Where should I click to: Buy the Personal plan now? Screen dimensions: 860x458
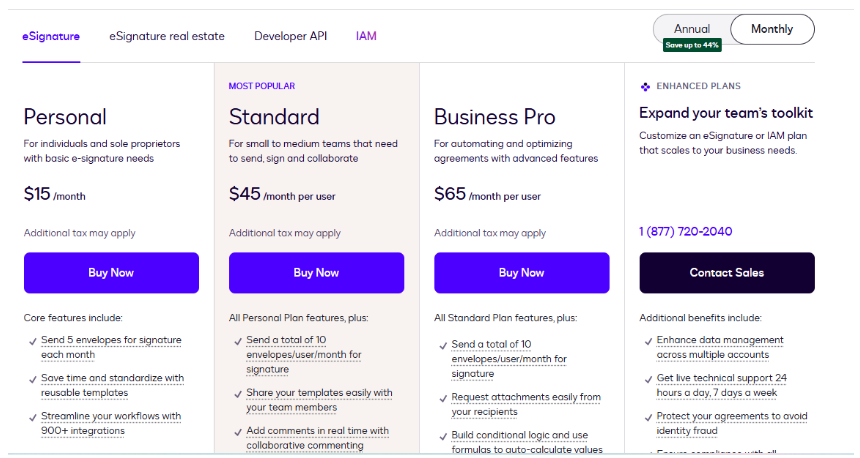tap(111, 273)
